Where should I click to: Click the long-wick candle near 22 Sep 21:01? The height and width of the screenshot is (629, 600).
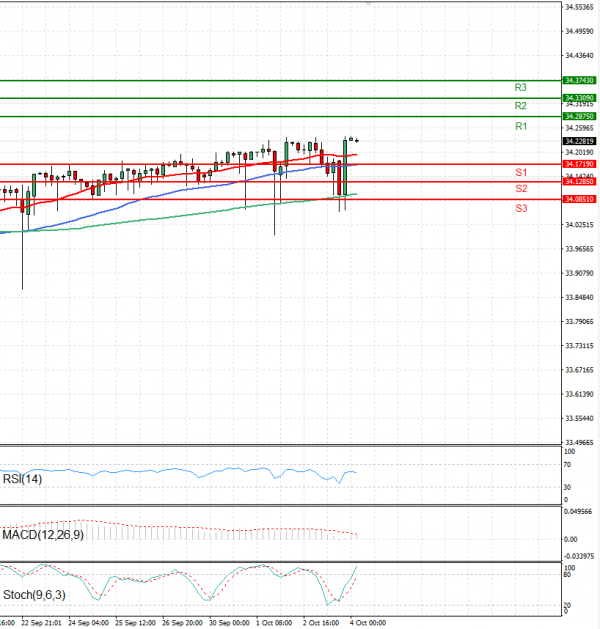point(22,237)
